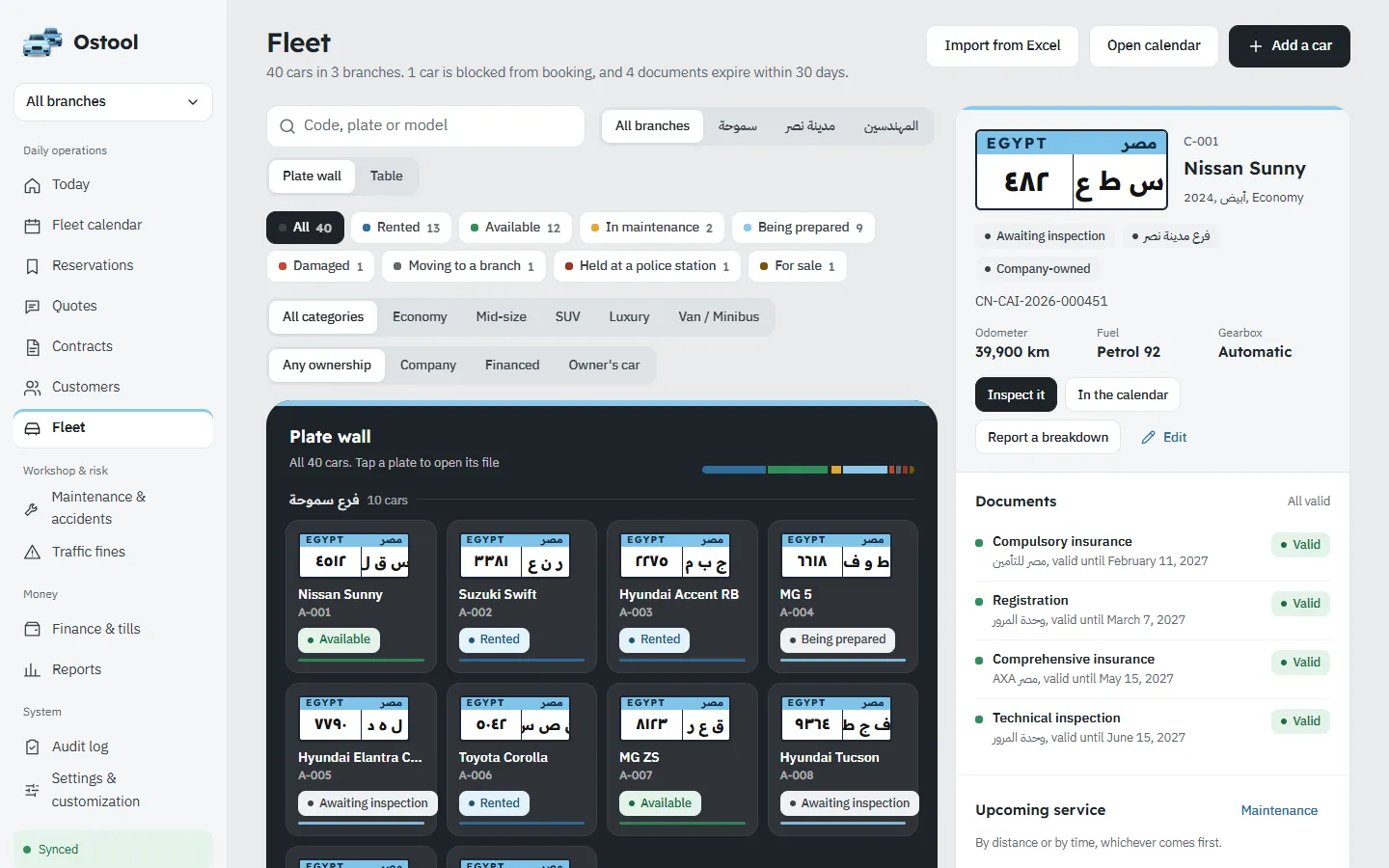Click the Finance & tills icon
Screen dimensions: 1389x868
click(x=33, y=629)
